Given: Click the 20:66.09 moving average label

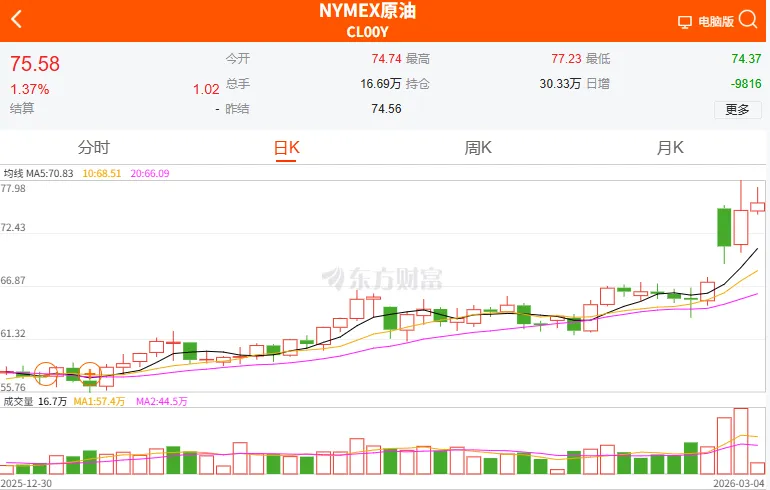Looking at the screenshot, I should pos(150,173).
